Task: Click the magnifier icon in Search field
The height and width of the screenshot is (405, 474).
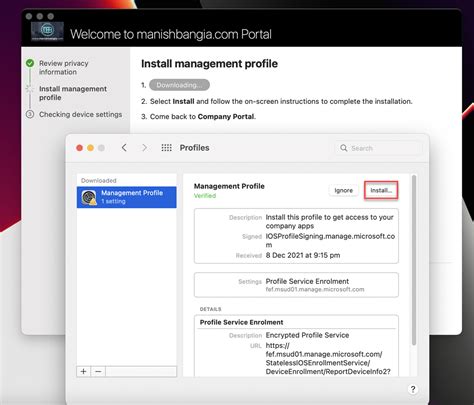Action: point(344,148)
